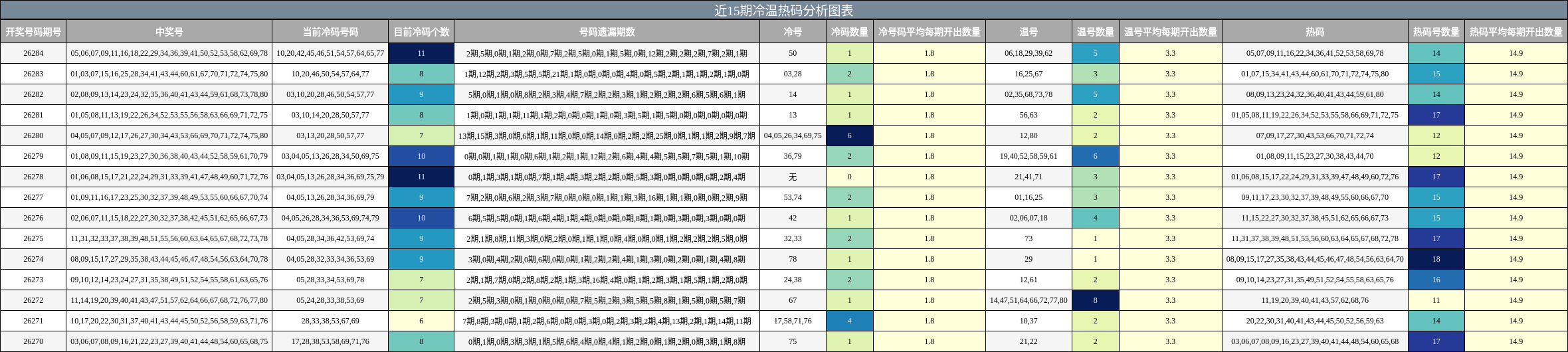Screen dimensions: 1568x352
Task: Select the 号码遗漏期数 column header
Action: [x=607, y=32]
